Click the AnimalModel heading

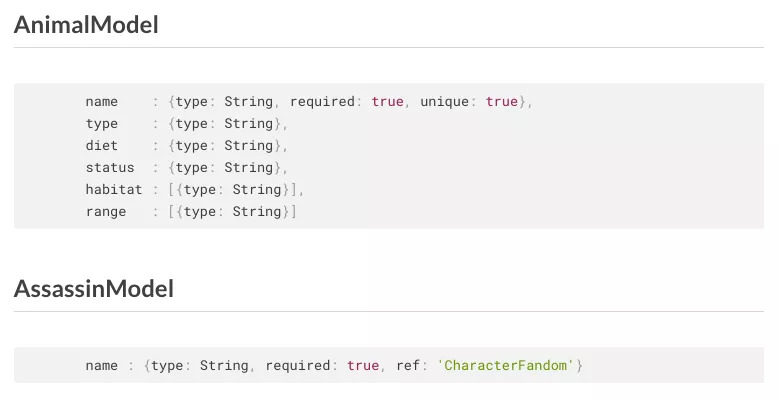click(x=86, y=25)
